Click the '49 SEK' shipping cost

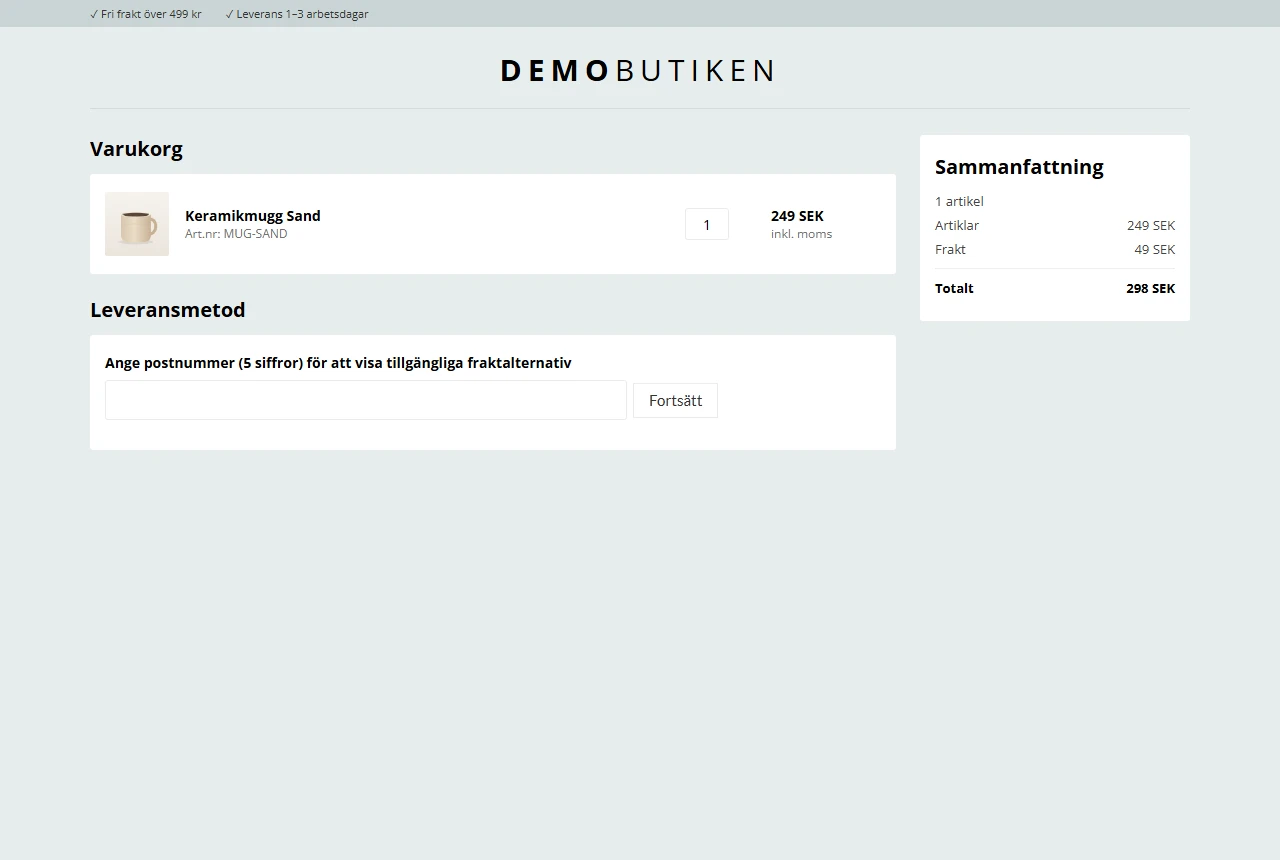coord(1154,249)
